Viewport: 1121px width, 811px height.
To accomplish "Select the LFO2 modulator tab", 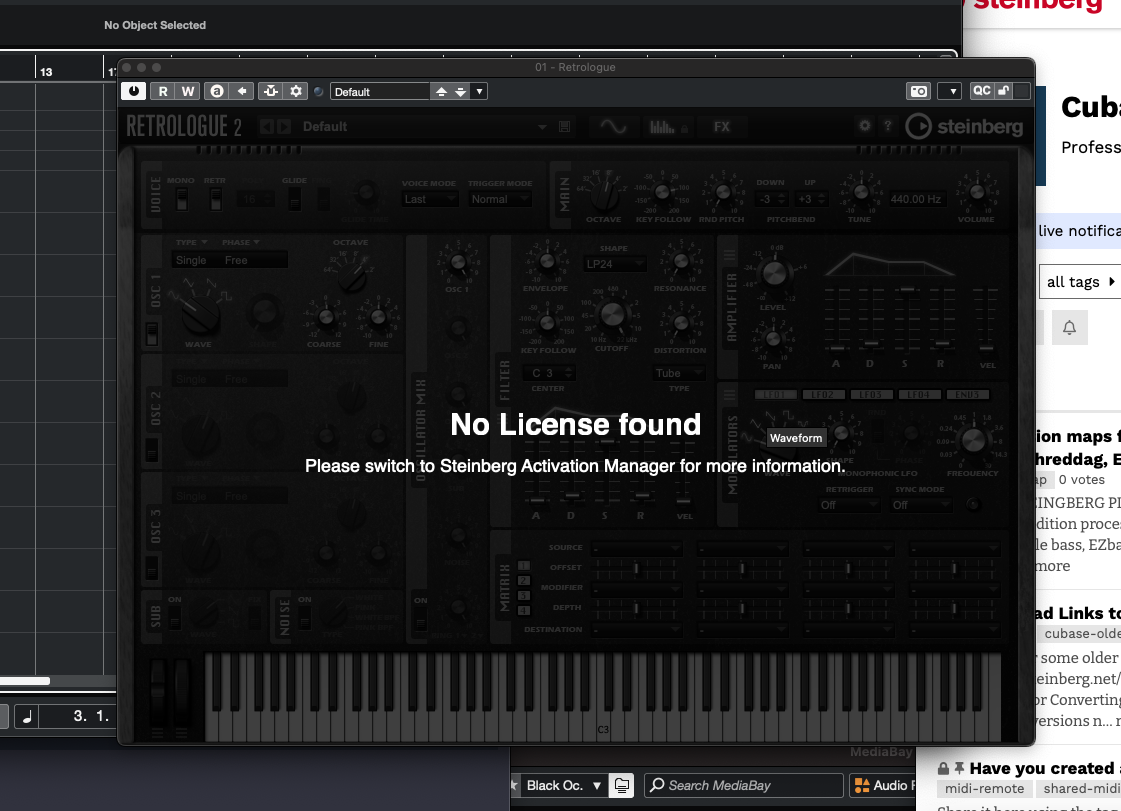I will coord(824,395).
